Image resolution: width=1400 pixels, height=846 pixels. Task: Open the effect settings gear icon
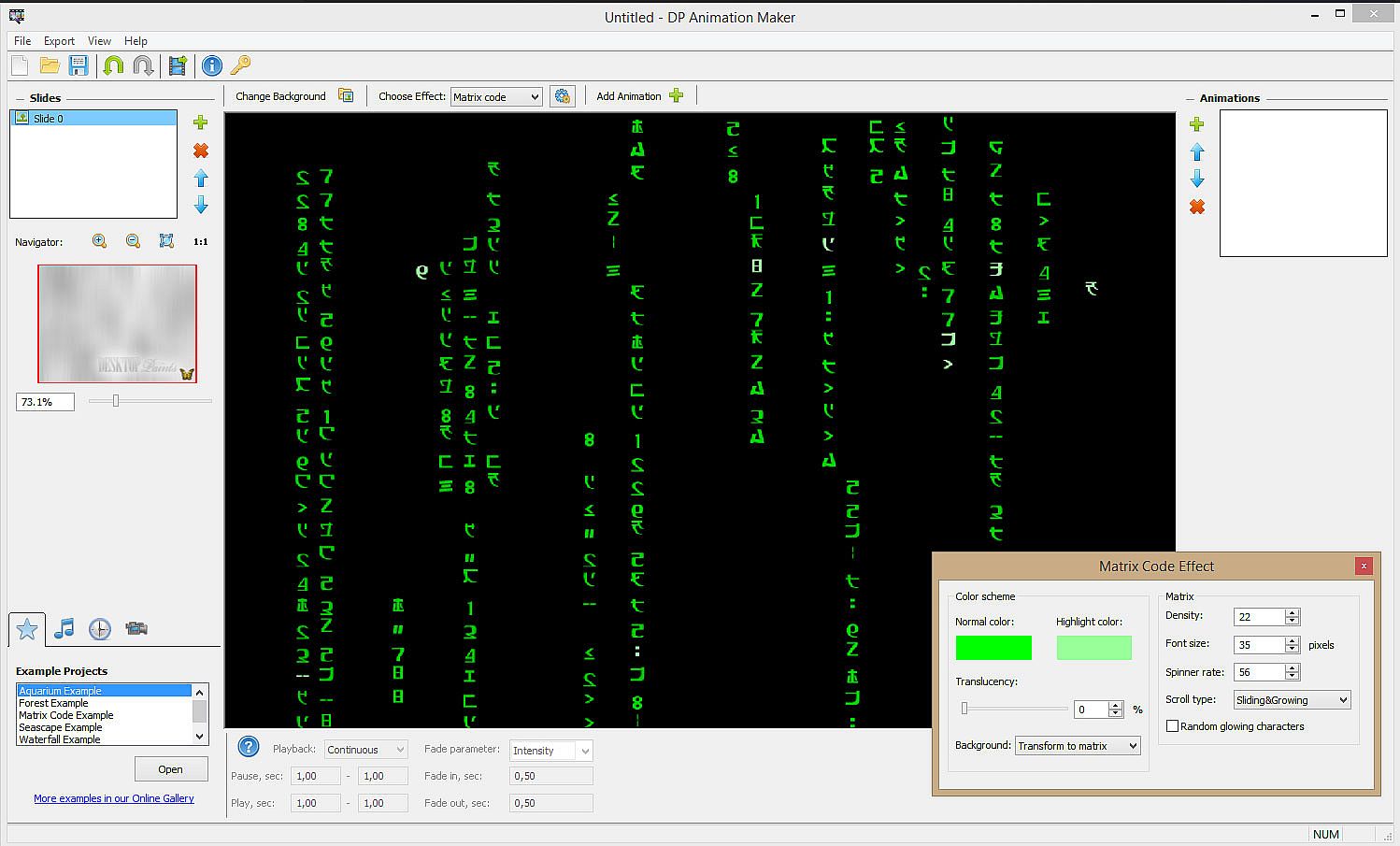click(562, 96)
